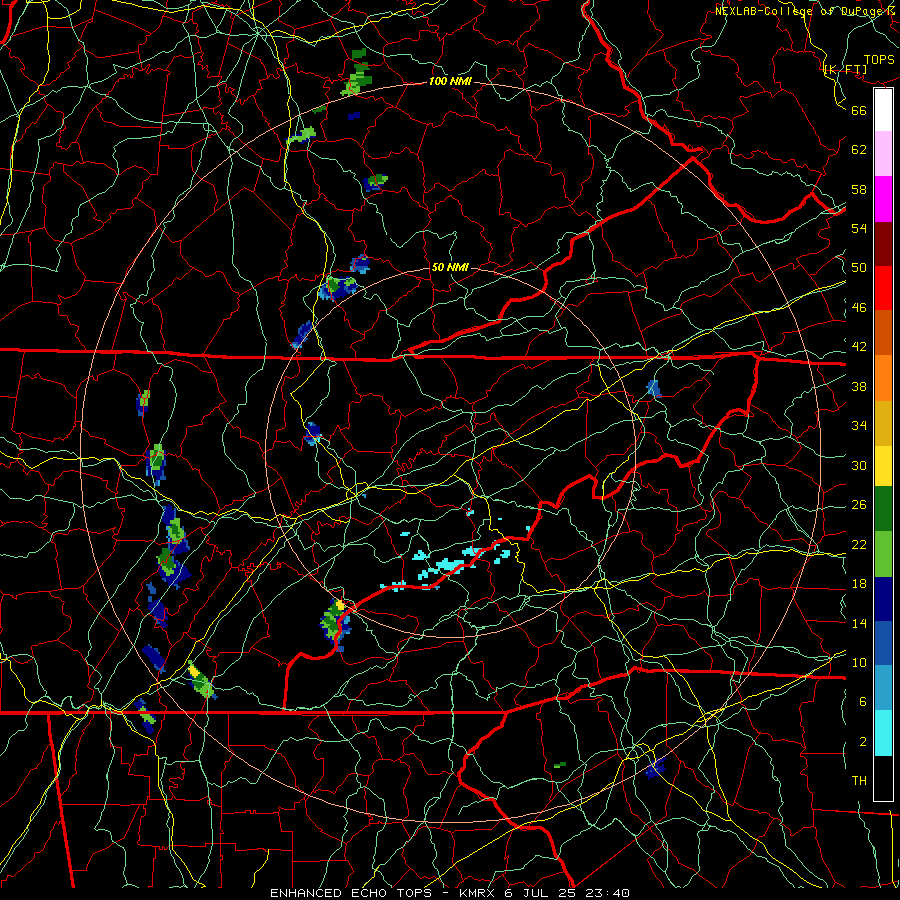The image size is (900, 900).
Task: Select the light orange legend swatch
Action: pyautogui.click(x=883, y=378)
